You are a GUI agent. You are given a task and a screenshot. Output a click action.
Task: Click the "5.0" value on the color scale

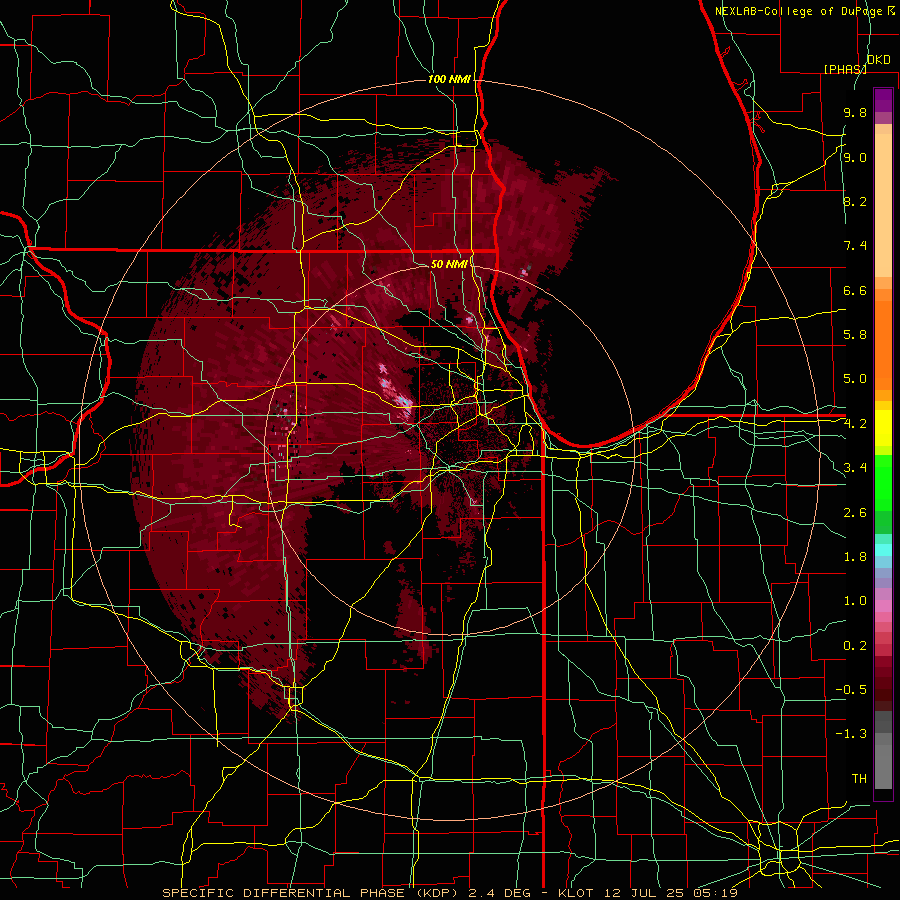coord(855,379)
